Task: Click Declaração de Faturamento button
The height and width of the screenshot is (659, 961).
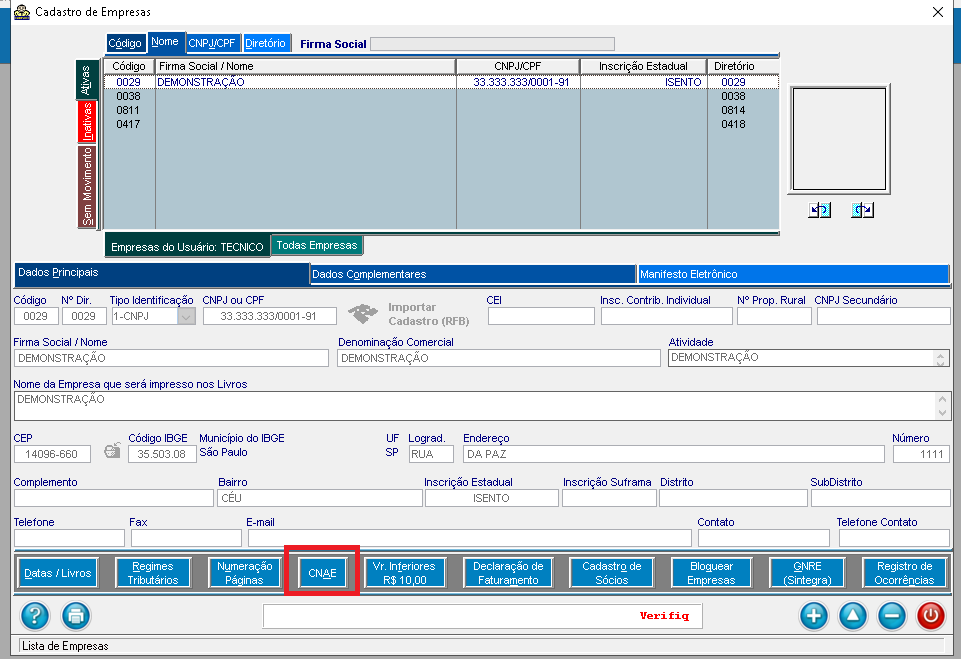Action: click(x=508, y=573)
